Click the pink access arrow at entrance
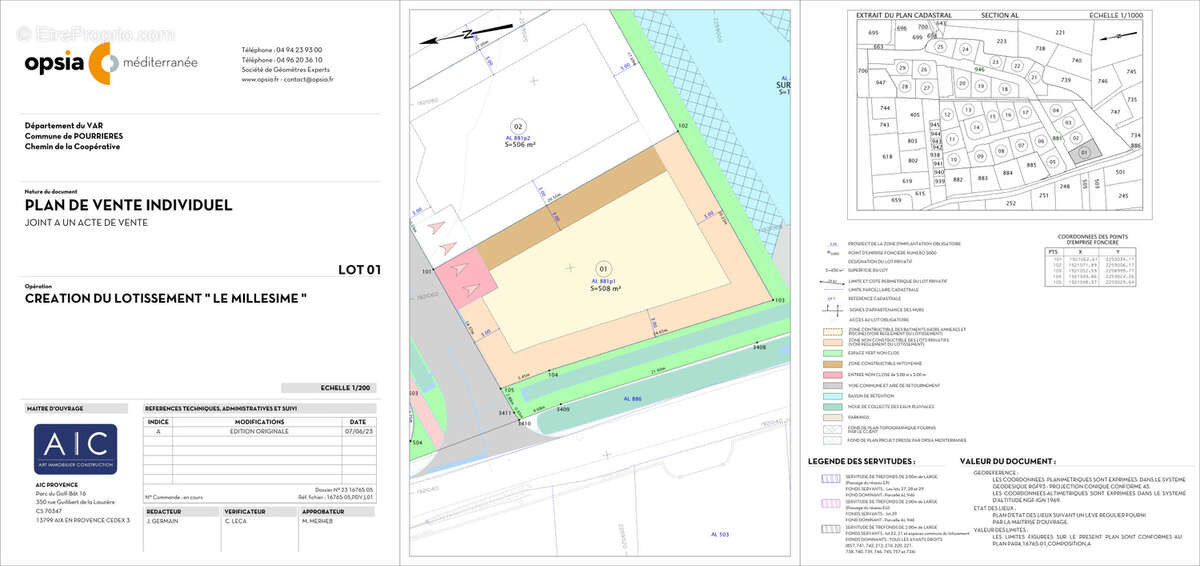 [460, 268]
